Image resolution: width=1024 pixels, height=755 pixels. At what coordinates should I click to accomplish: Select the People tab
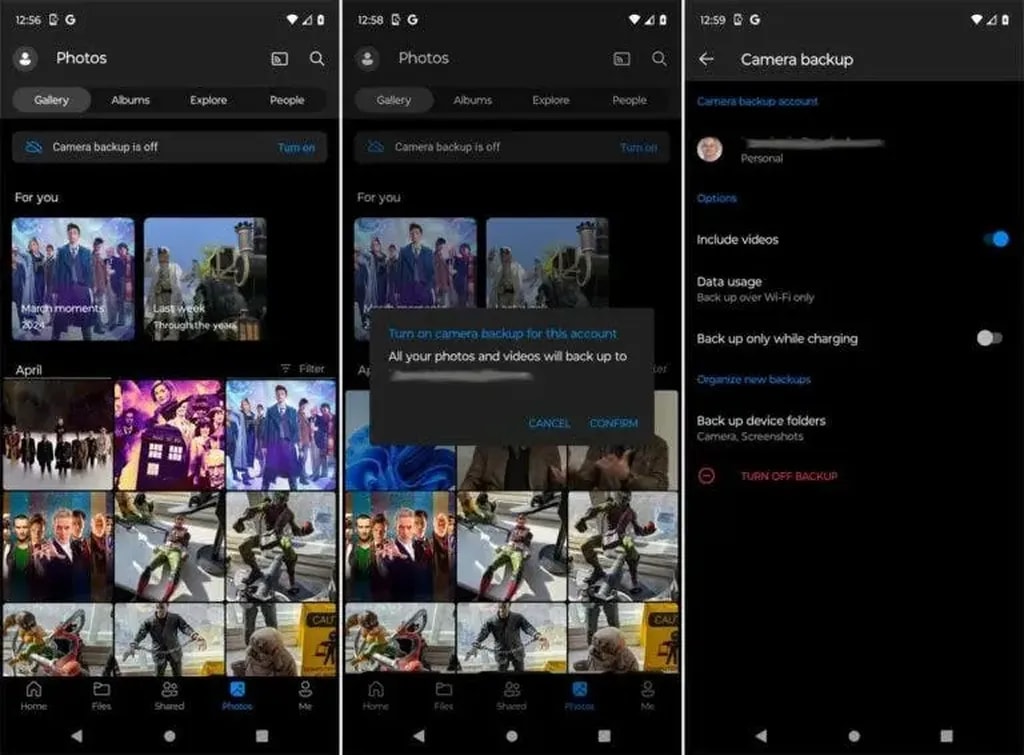(x=288, y=100)
